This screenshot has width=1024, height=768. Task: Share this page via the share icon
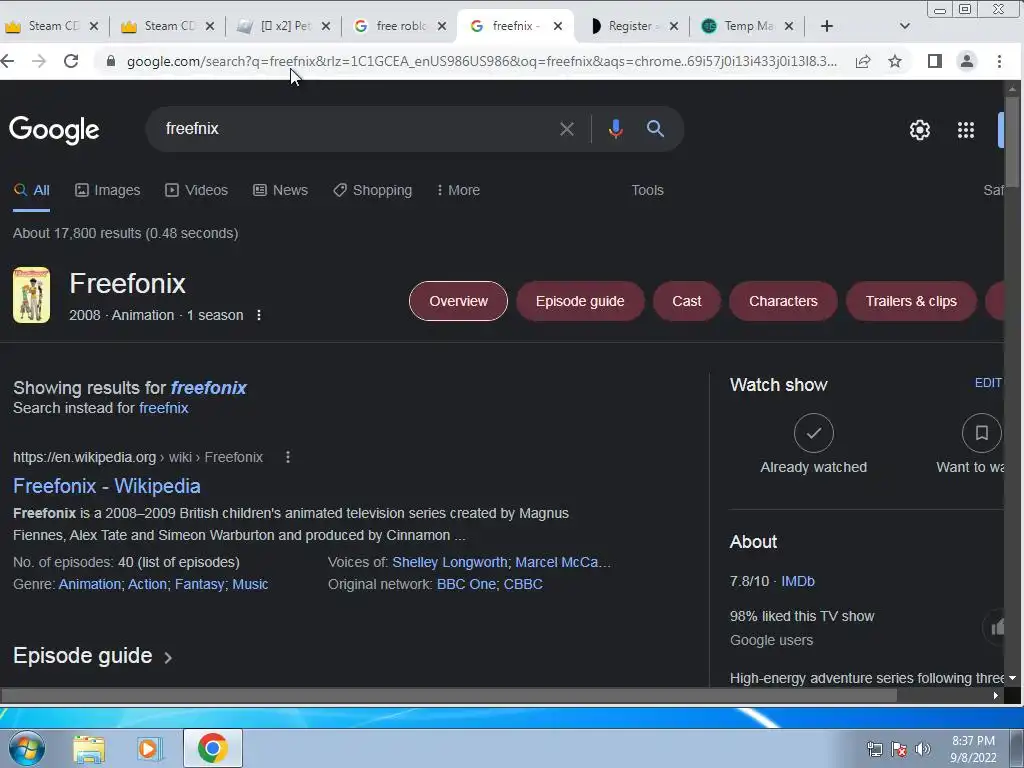coord(863,61)
